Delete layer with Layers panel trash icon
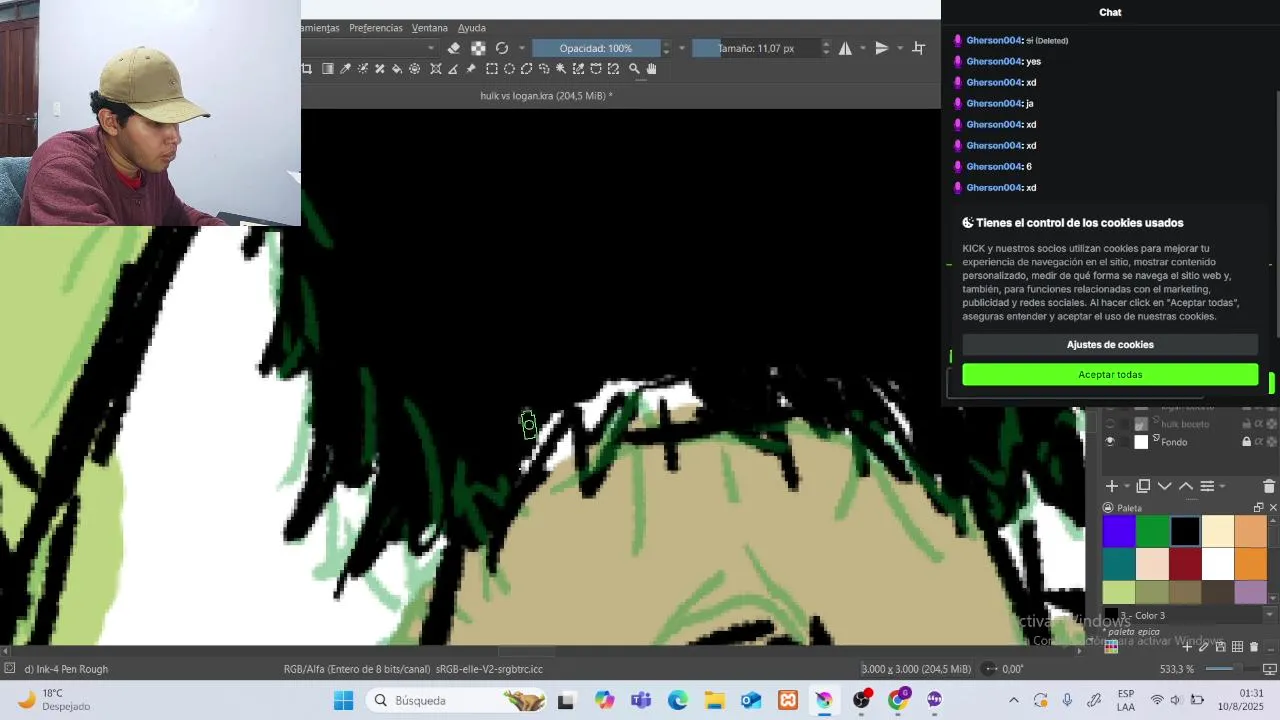 coord(1269,486)
